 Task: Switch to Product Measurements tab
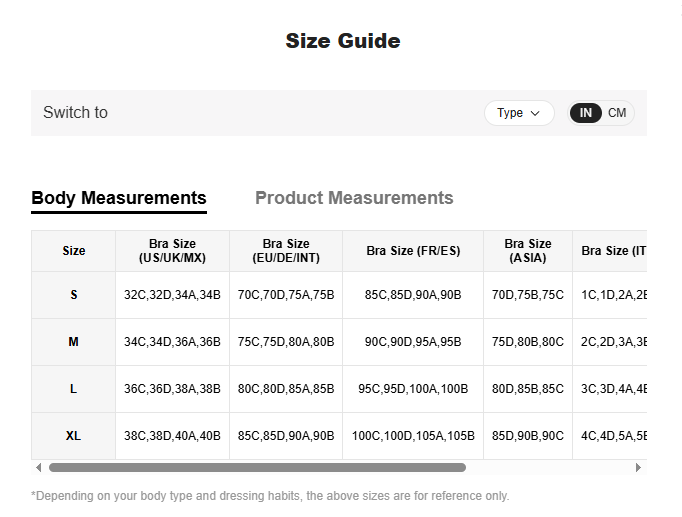point(354,198)
